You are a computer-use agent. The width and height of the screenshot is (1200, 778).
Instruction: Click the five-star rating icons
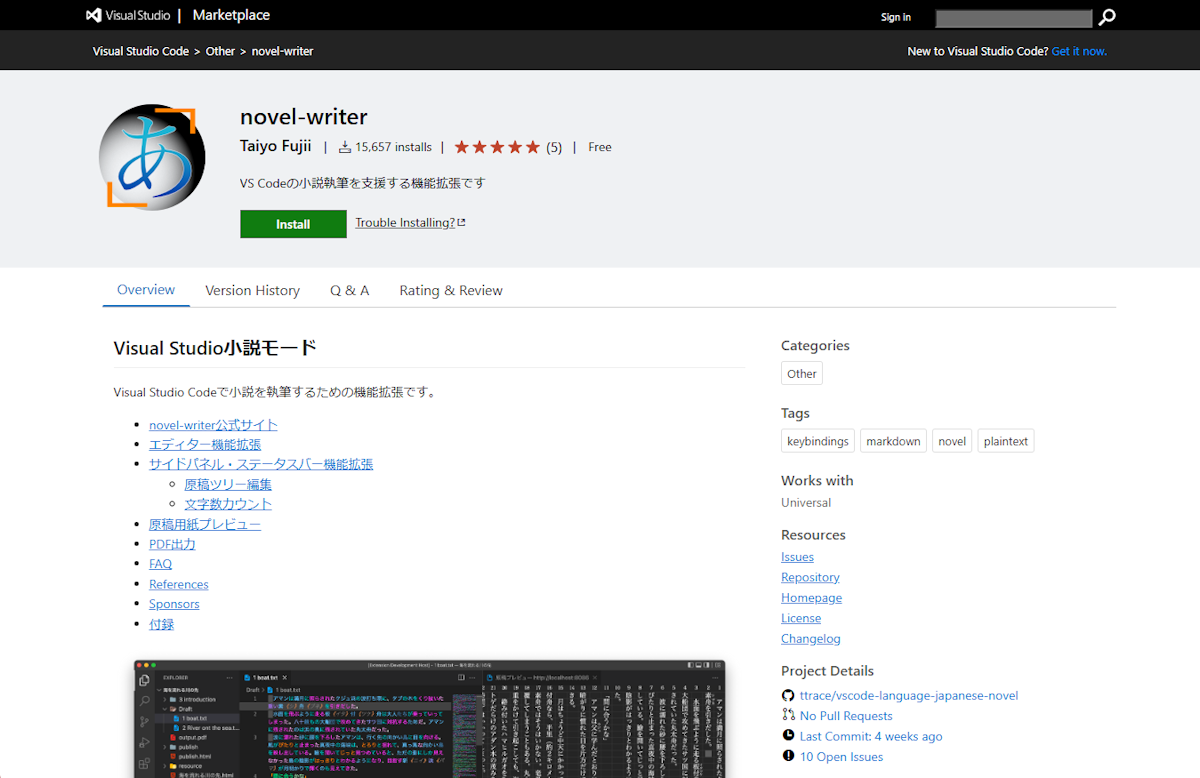click(497, 147)
